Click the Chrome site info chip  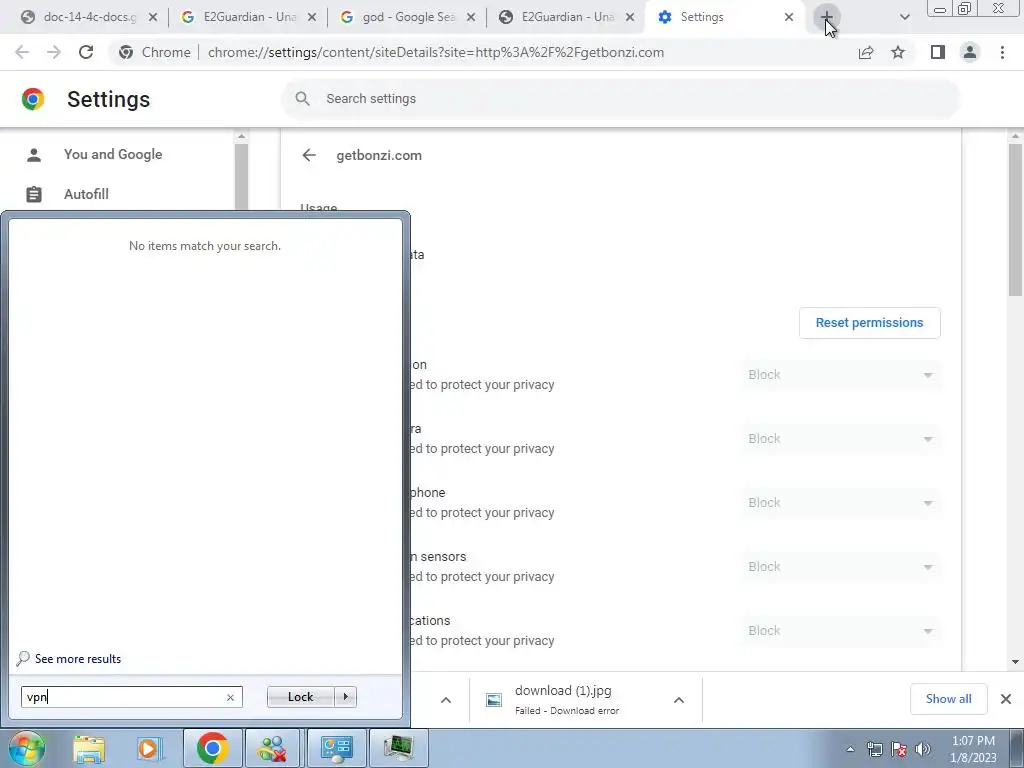(x=155, y=52)
